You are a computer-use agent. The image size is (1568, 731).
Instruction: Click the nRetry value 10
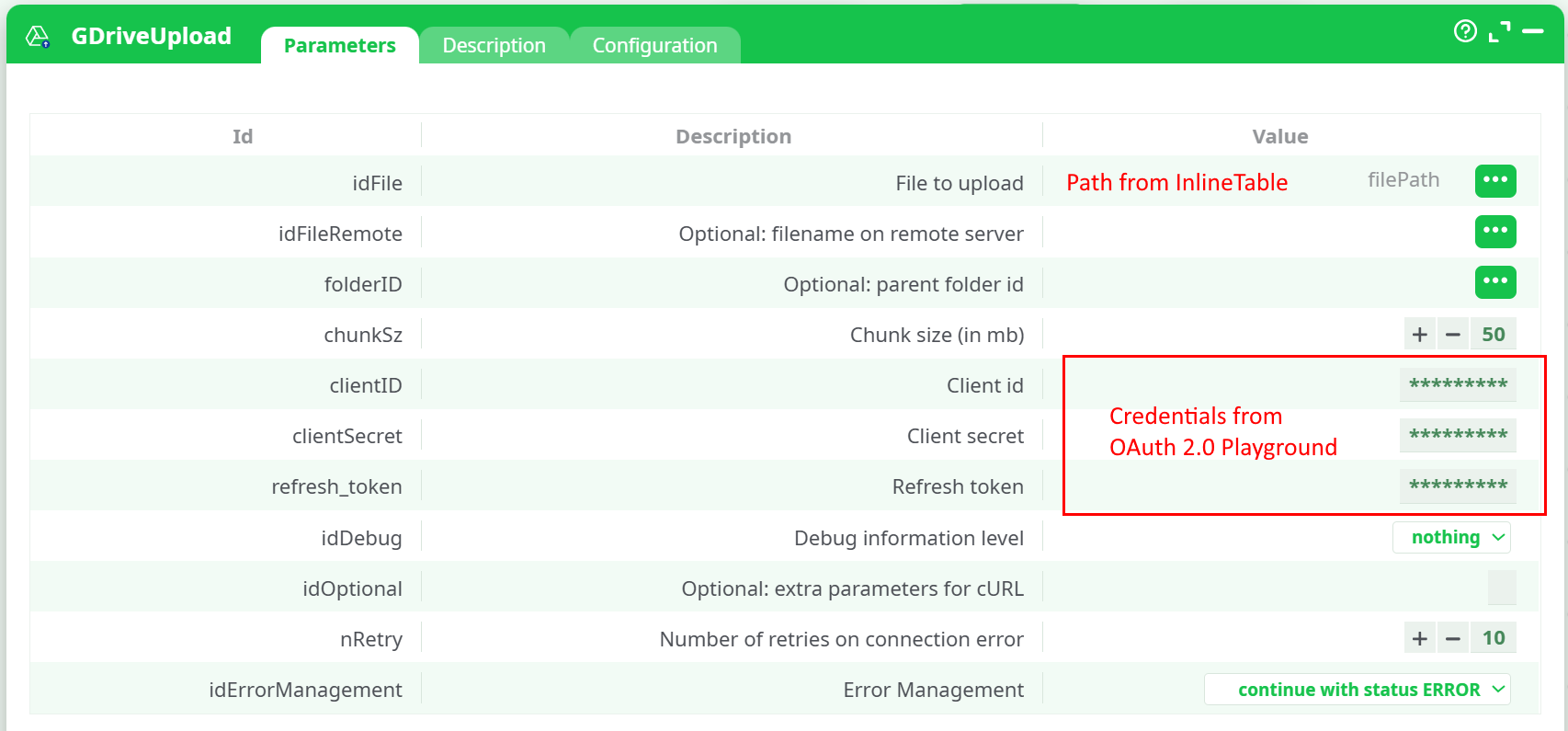1494,638
